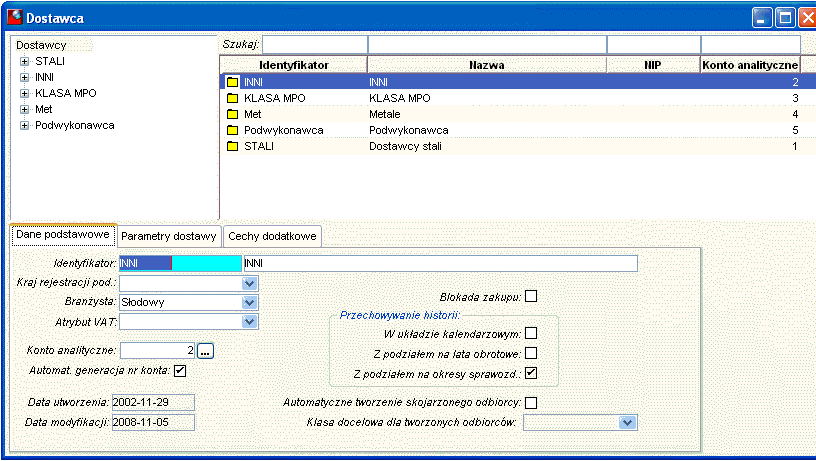
Task: Click the Data utworzenia field 2002-11-29
Action: (x=153, y=402)
